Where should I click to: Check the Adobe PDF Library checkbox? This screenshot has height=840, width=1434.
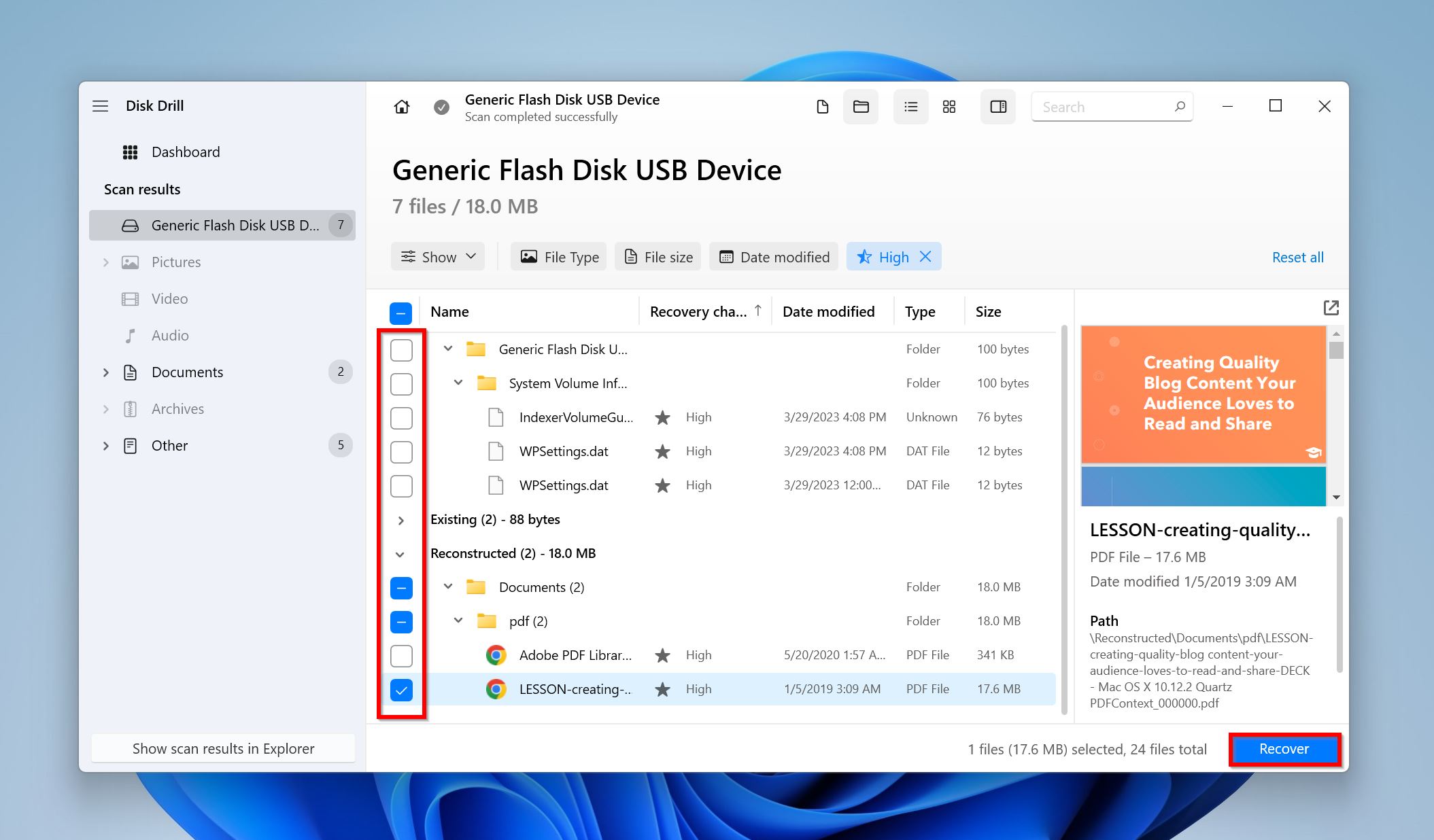point(400,655)
